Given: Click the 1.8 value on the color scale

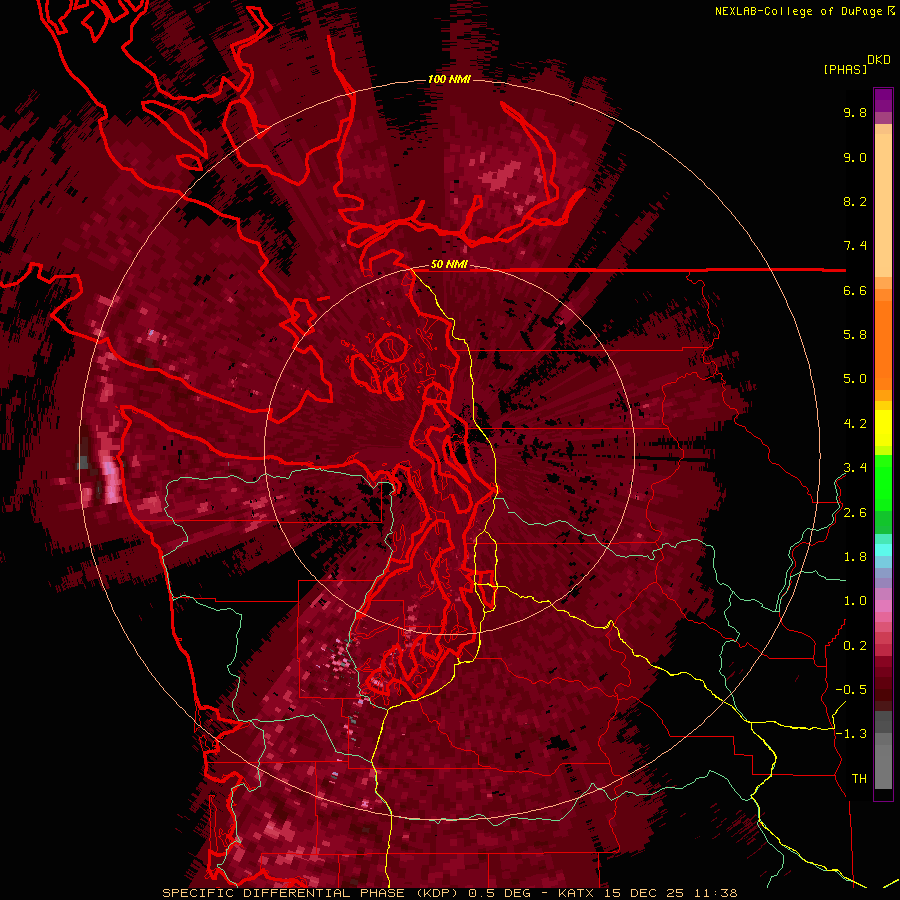Looking at the screenshot, I should click(855, 557).
